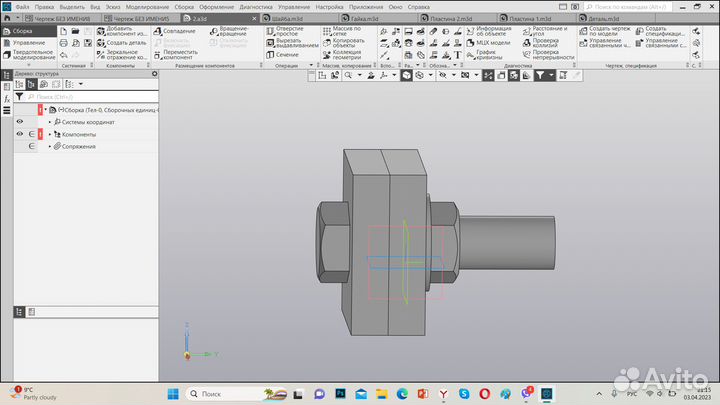Click the Управление toolbar set button
720x405 pixels.
click(28, 43)
